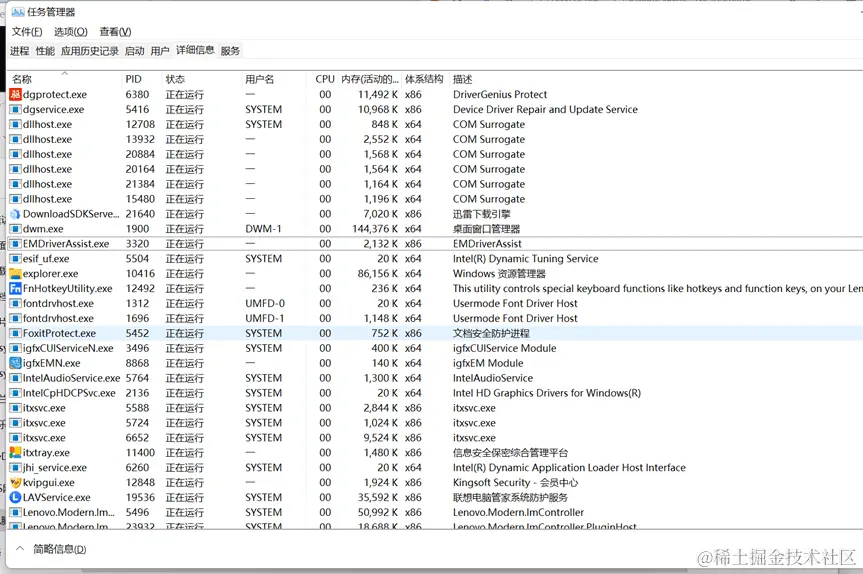863x574 pixels.
Task: Click the esif_uf.exe process icon
Action: pos(15,259)
